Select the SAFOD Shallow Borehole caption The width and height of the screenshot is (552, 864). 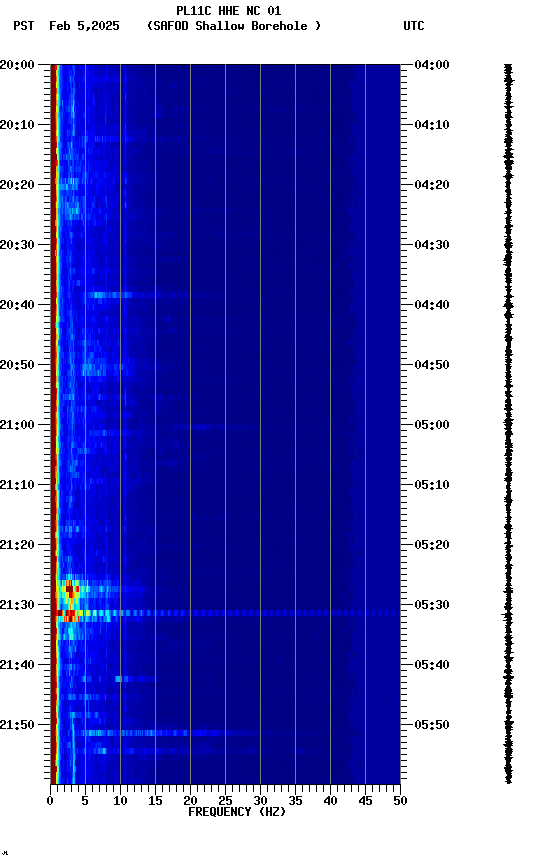point(234,26)
